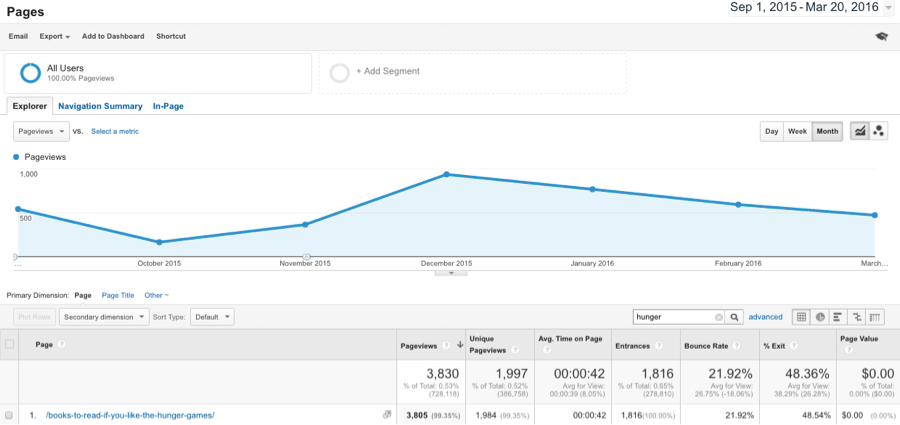Open hunger-games page in new window icon
Screen dimensions: 900x425
[x=387, y=415]
